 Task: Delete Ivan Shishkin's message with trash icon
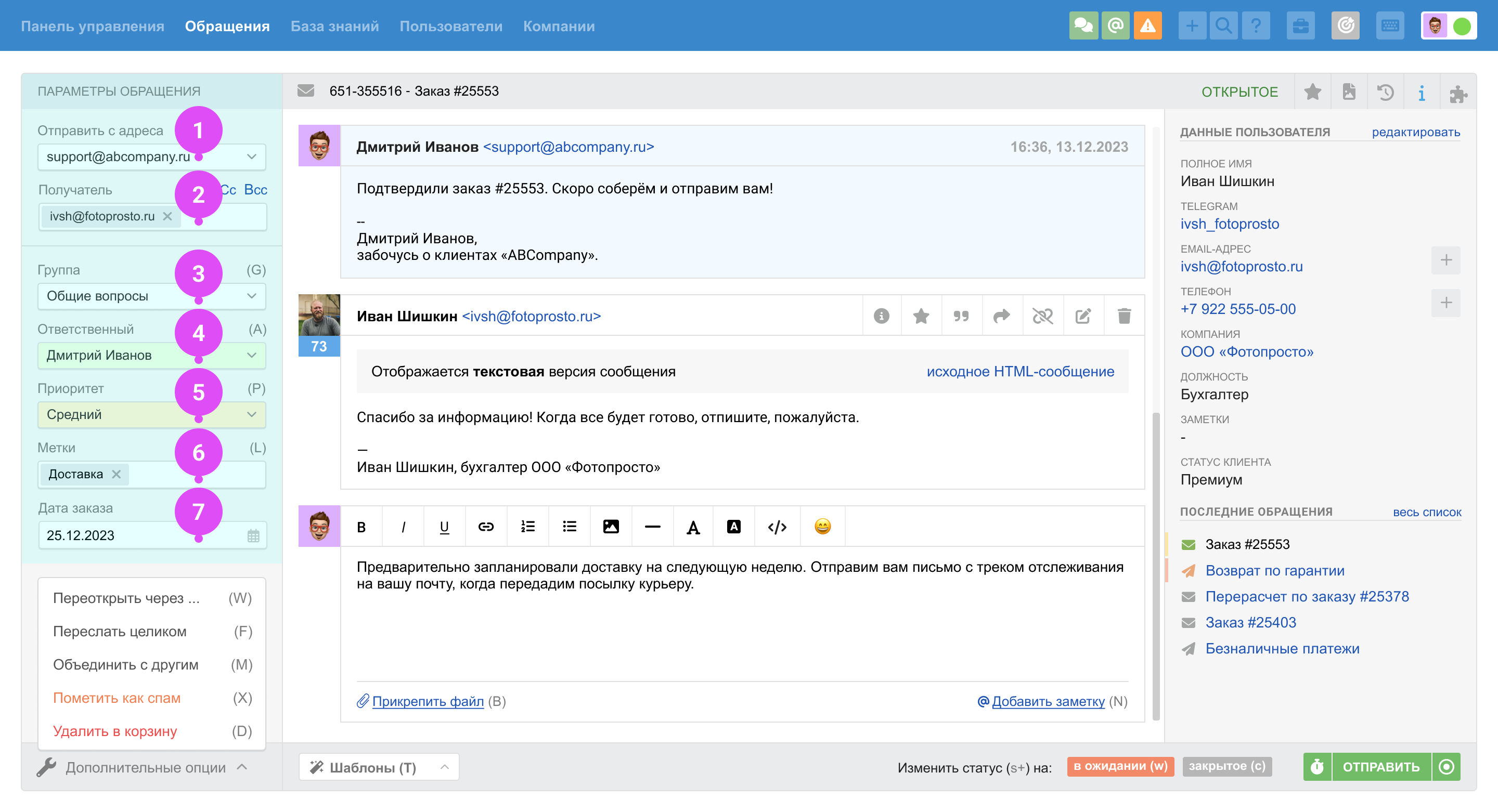pos(1124,316)
